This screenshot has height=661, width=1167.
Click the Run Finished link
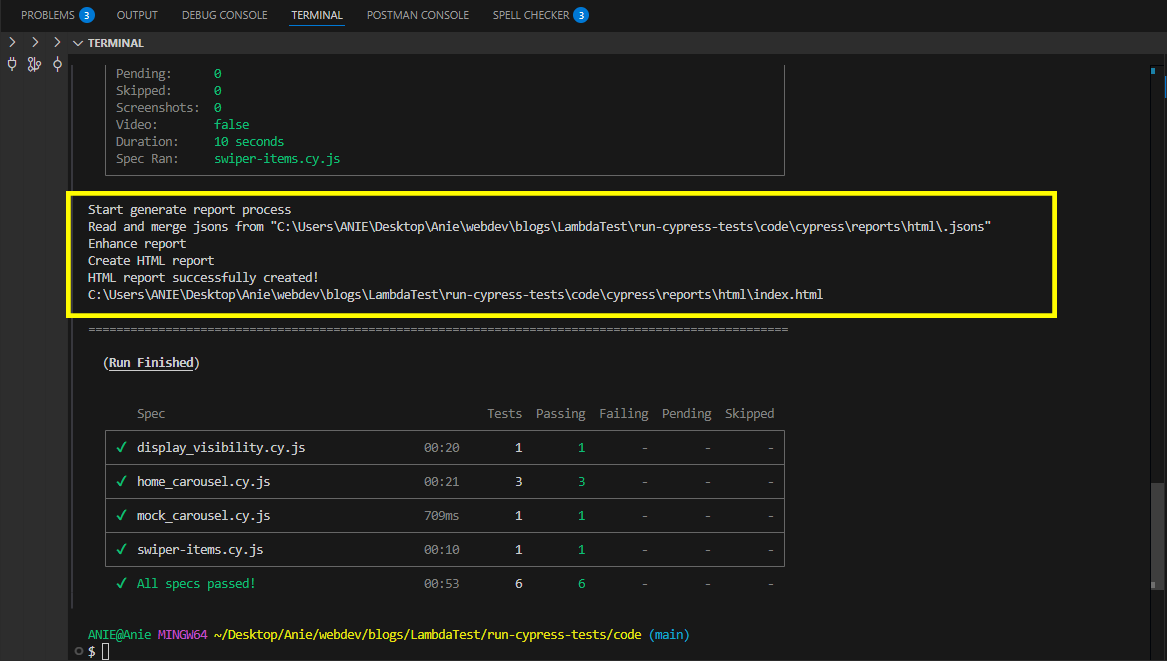point(151,362)
